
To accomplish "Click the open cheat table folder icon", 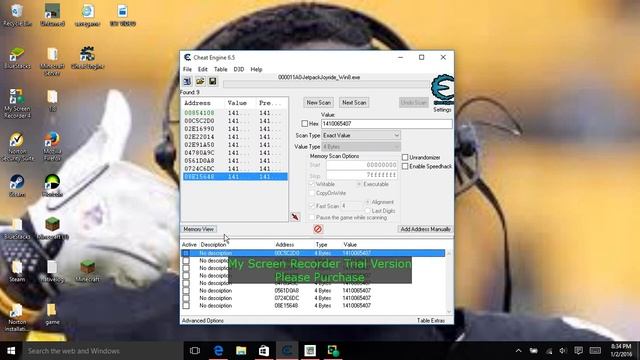I will coord(200,81).
